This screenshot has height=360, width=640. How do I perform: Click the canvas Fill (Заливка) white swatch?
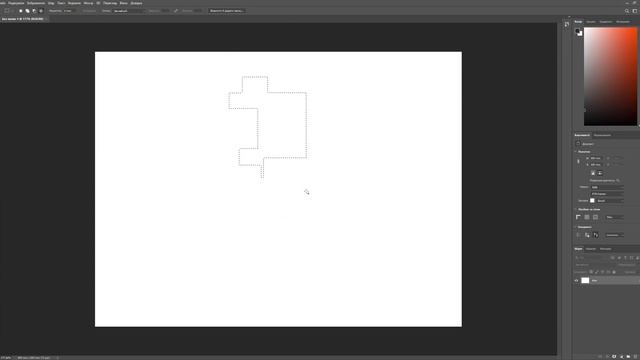(592, 200)
